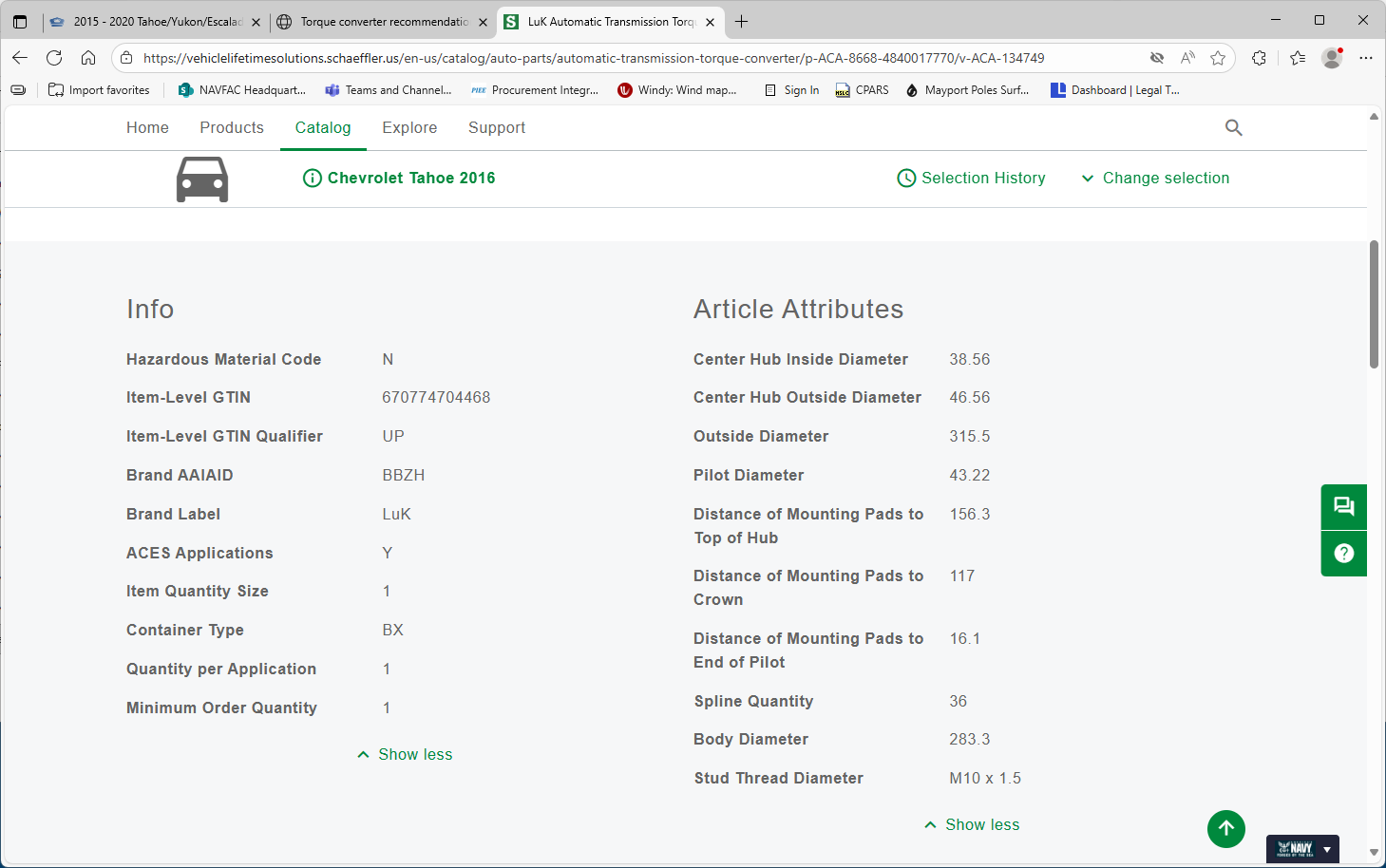Open the Explore menu
The width and height of the screenshot is (1386, 868).
click(409, 127)
